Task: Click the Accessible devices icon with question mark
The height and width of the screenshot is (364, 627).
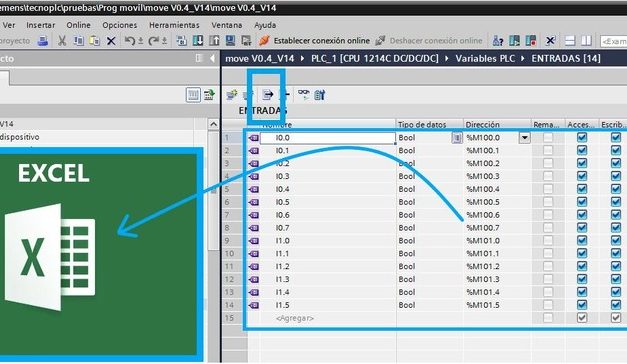Action: (x=498, y=40)
